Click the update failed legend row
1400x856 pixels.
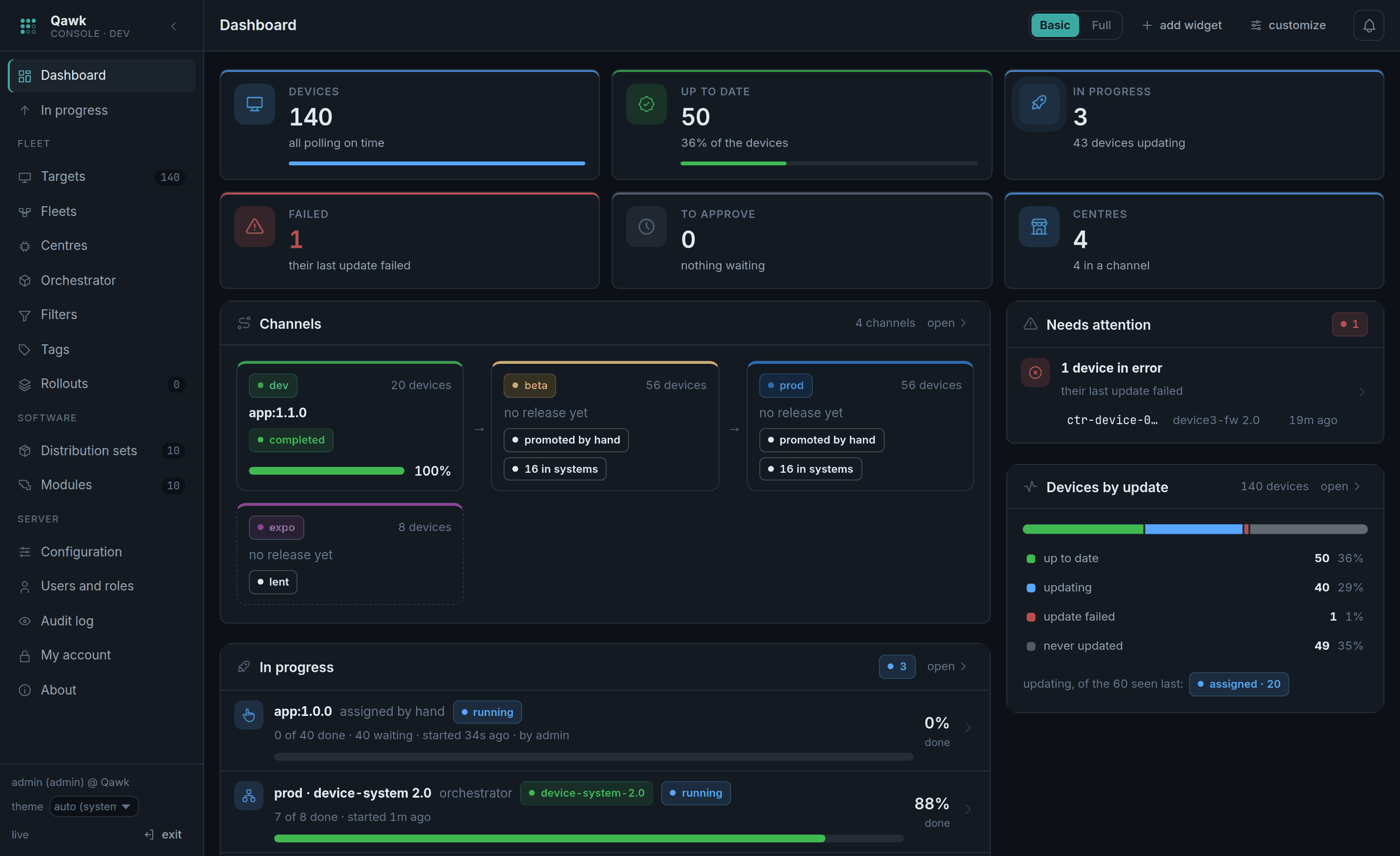coord(1195,617)
